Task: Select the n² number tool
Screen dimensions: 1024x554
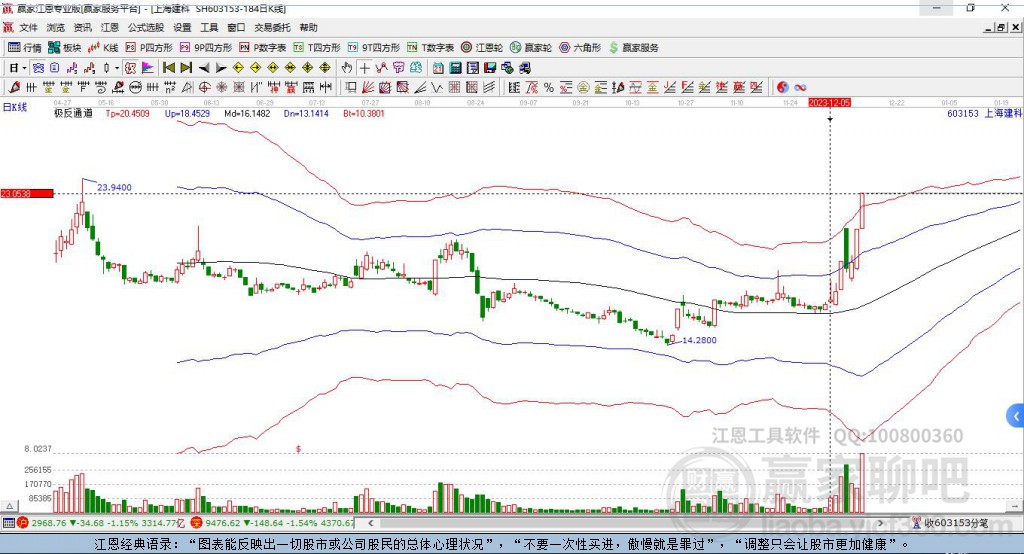Action: (x=170, y=88)
